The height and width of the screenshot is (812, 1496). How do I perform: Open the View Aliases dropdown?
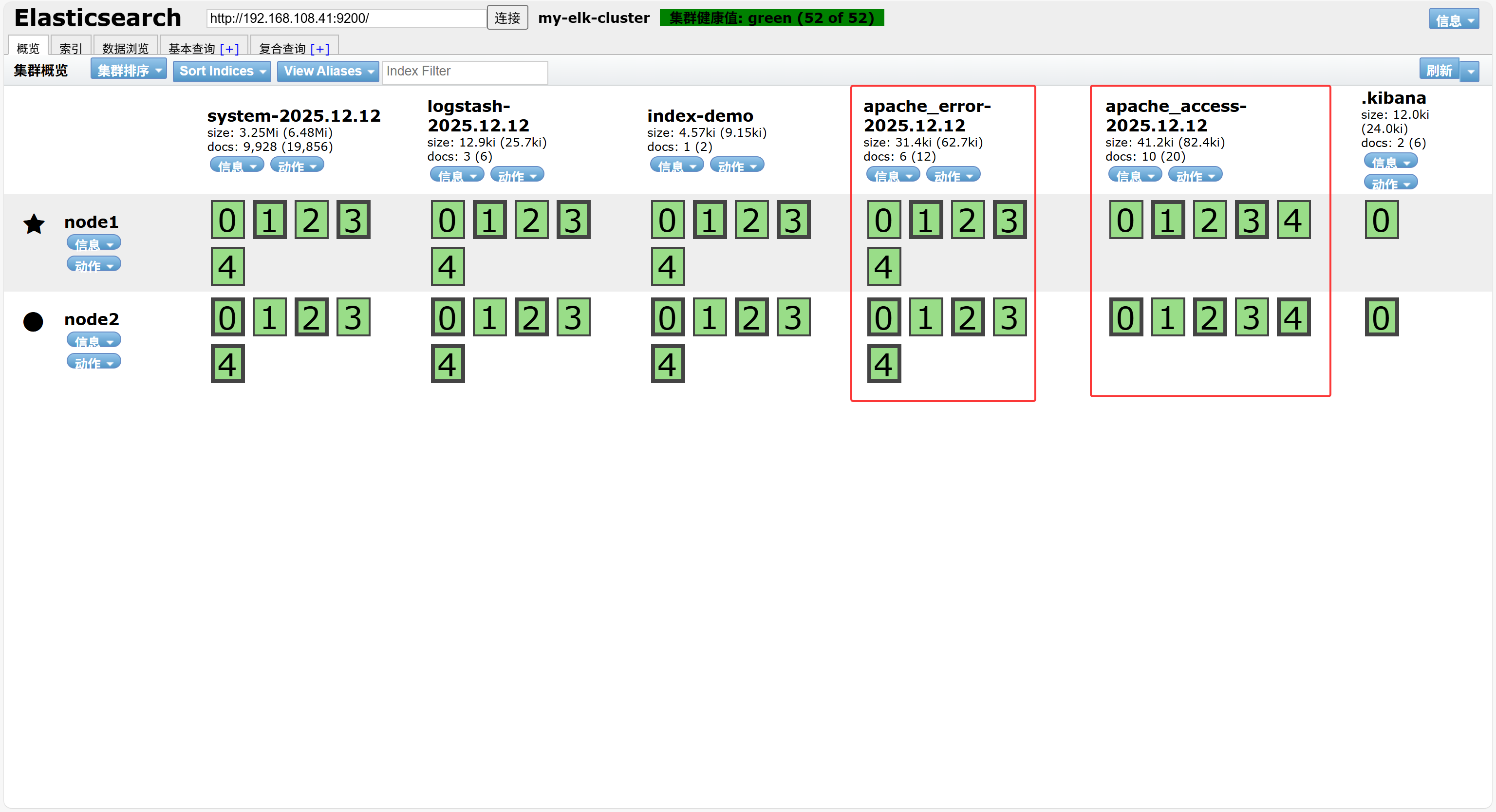pos(328,71)
